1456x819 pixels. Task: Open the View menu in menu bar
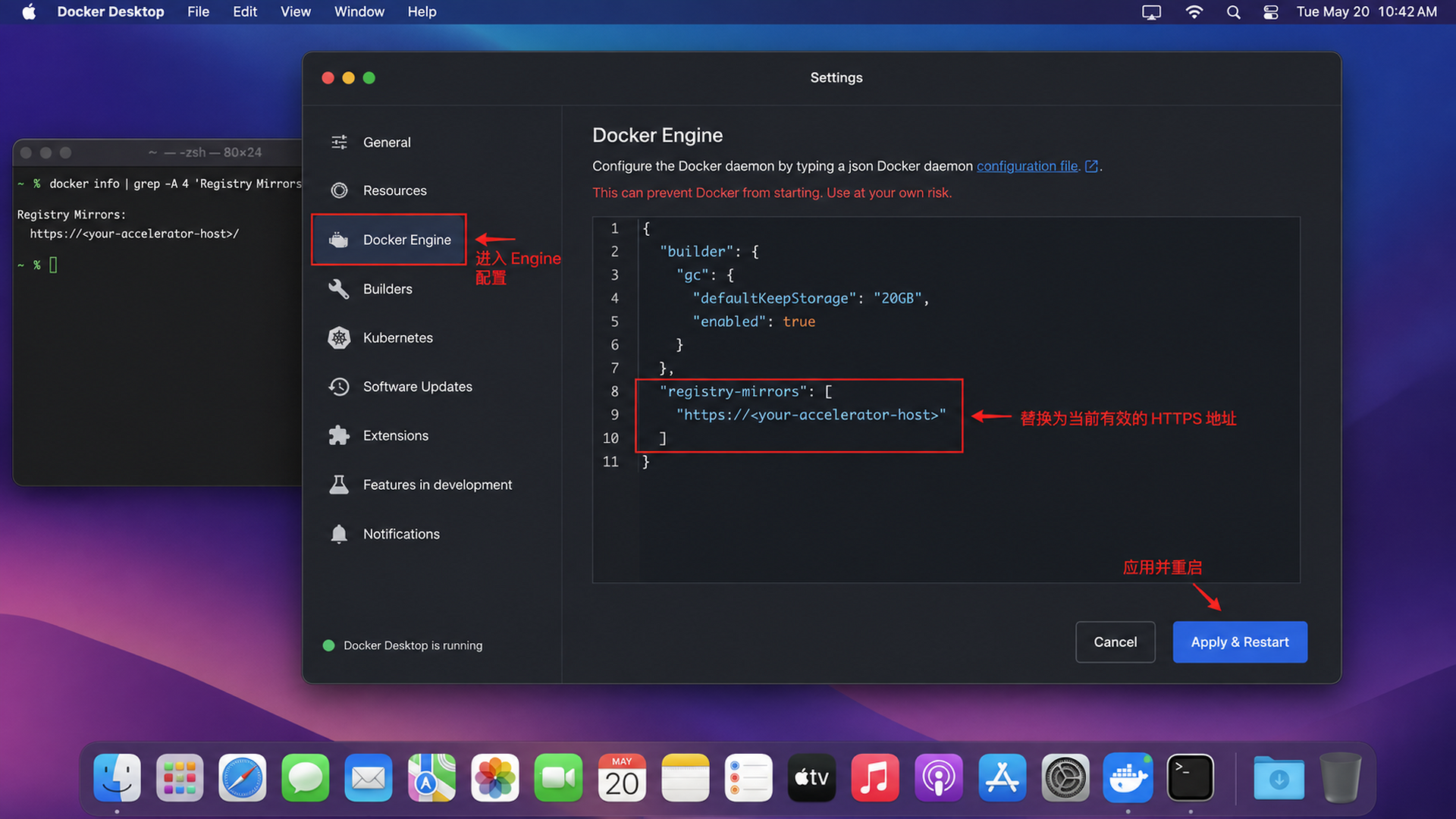coord(295,11)
